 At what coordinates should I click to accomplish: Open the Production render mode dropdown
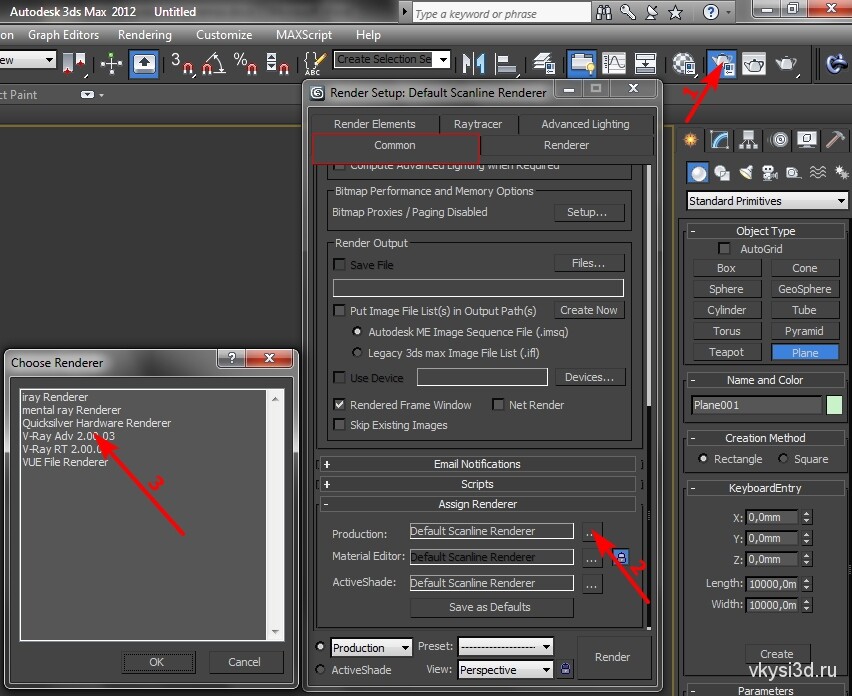point(371,647)
